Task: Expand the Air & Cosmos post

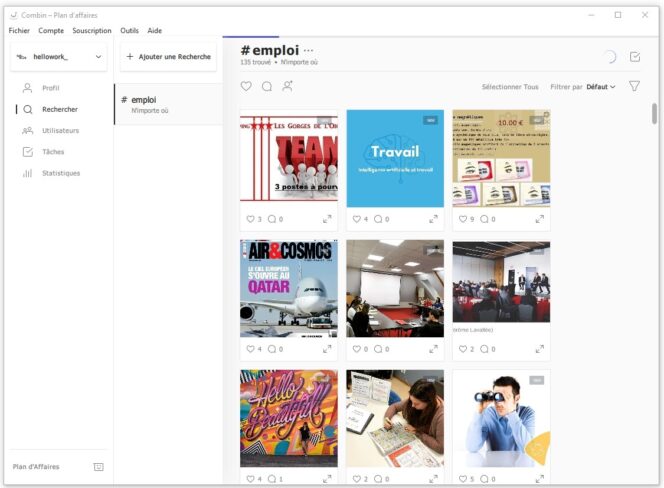Action: (327, 349)
